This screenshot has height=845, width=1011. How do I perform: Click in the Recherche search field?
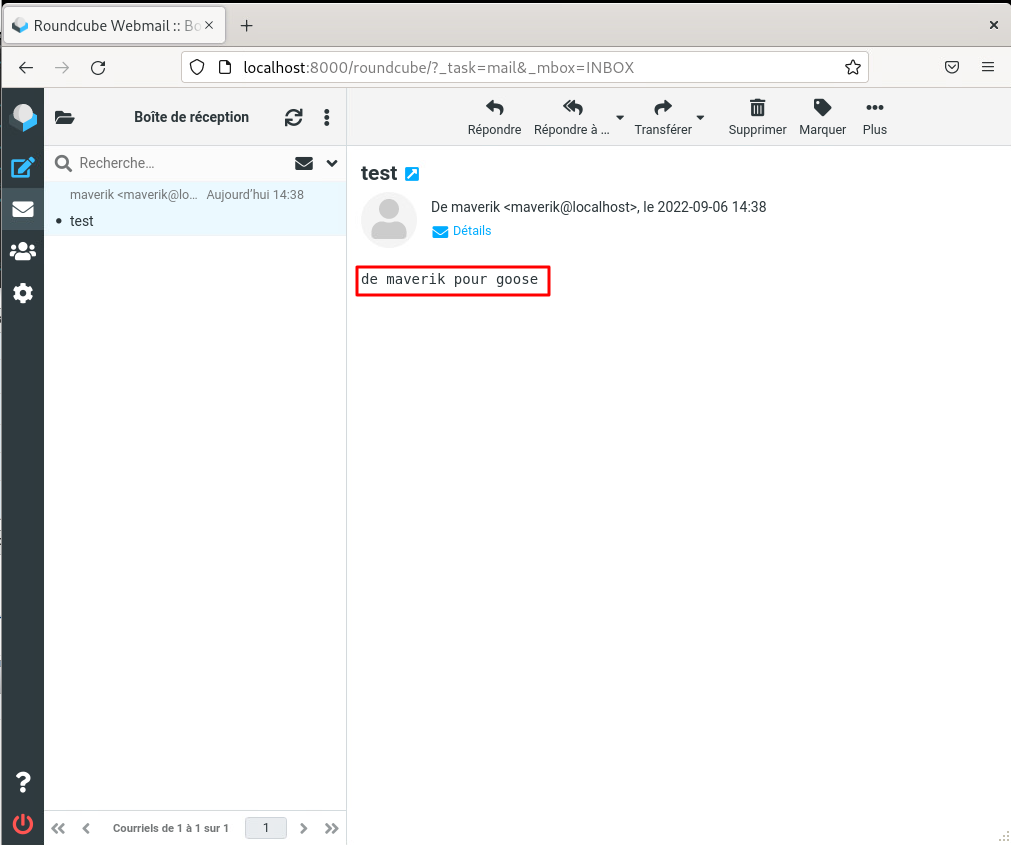(x=180, y=163)
